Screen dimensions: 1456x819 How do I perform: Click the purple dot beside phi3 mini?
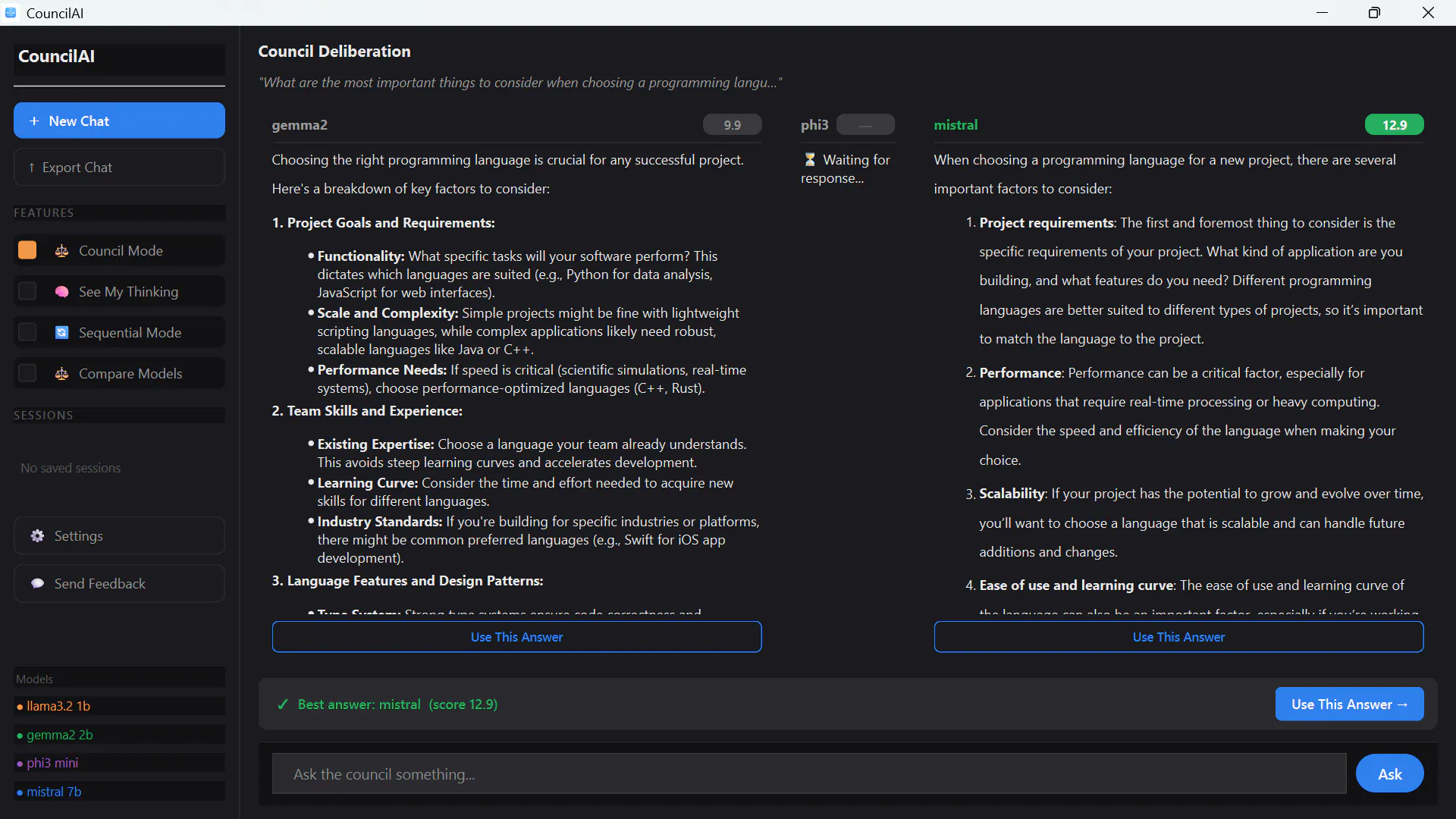click(x=20, y=764)
